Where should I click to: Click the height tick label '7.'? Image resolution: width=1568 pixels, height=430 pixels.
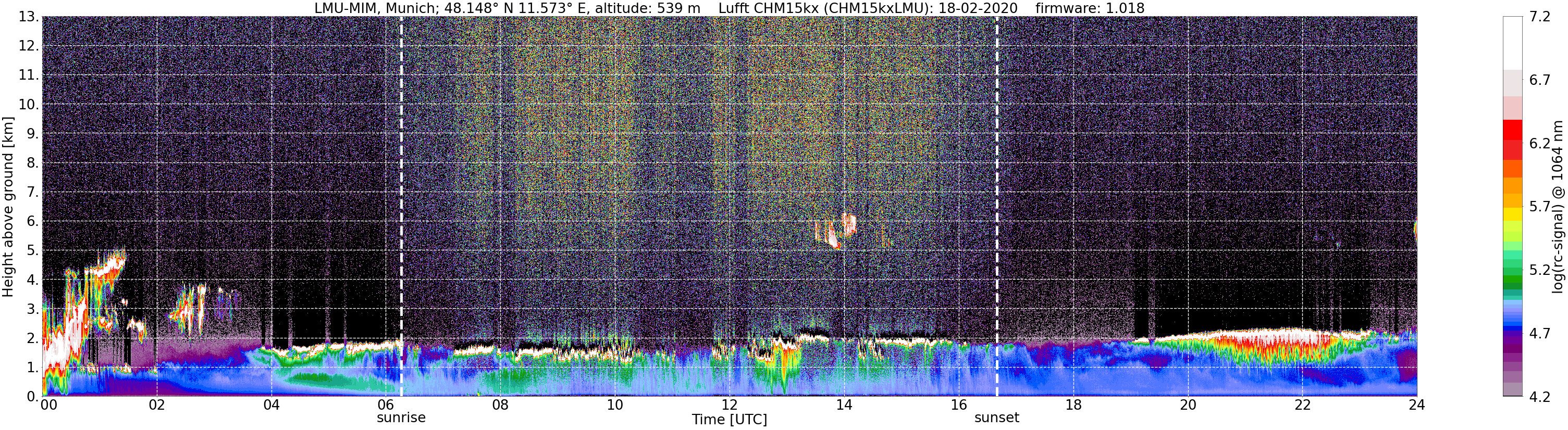pos(32,192)
